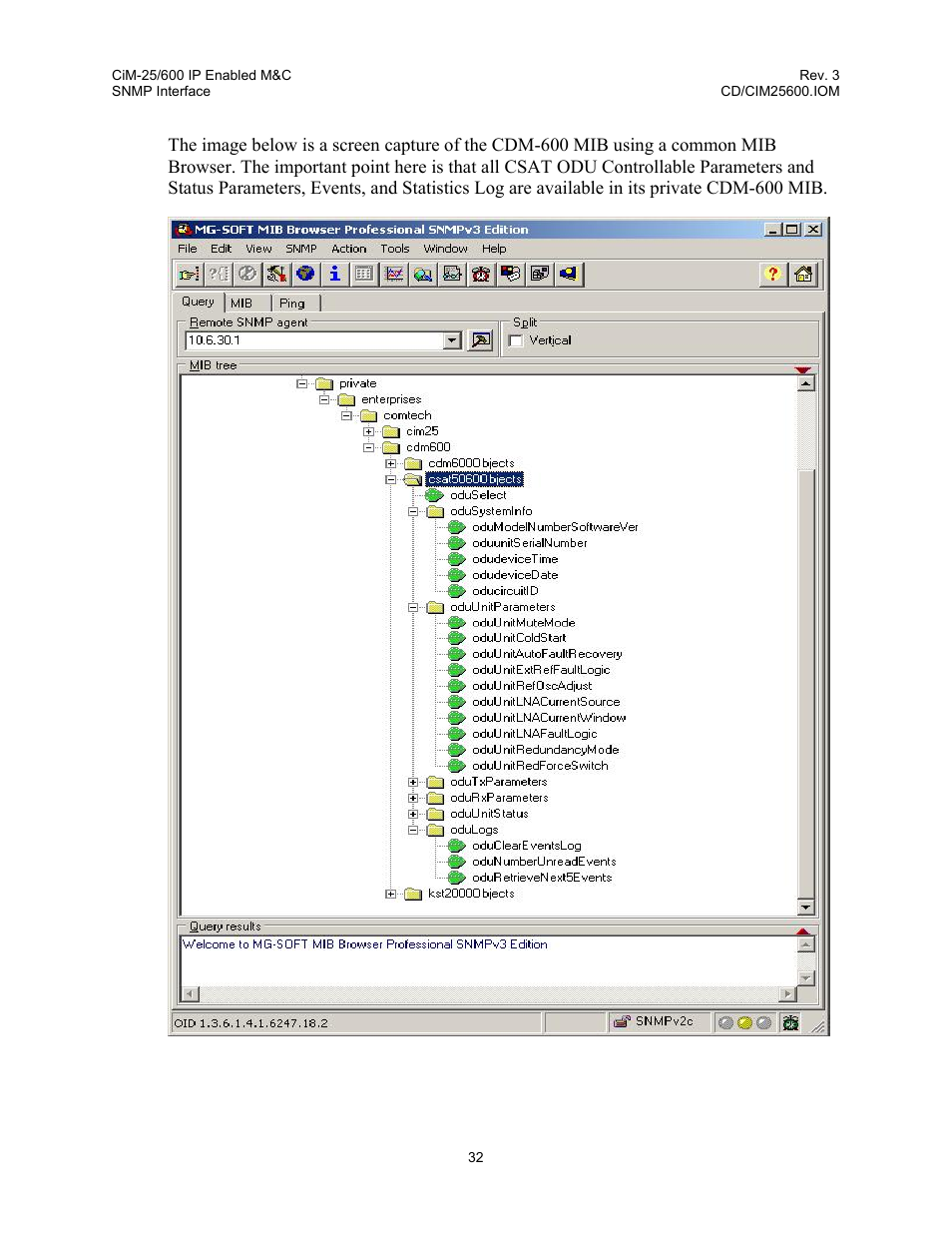Select oduunitSerialNumber node

pyautogui.click(x=529, y=543)
